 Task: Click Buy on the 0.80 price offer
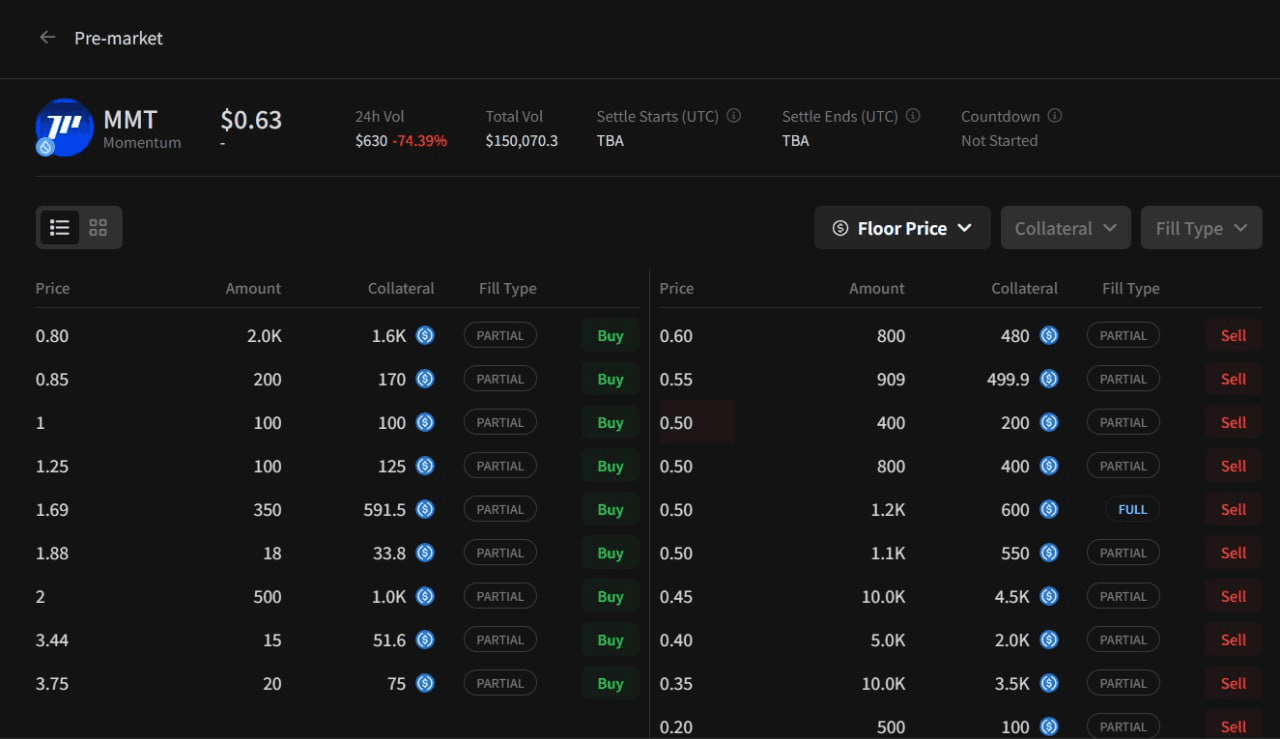(610, 336)
